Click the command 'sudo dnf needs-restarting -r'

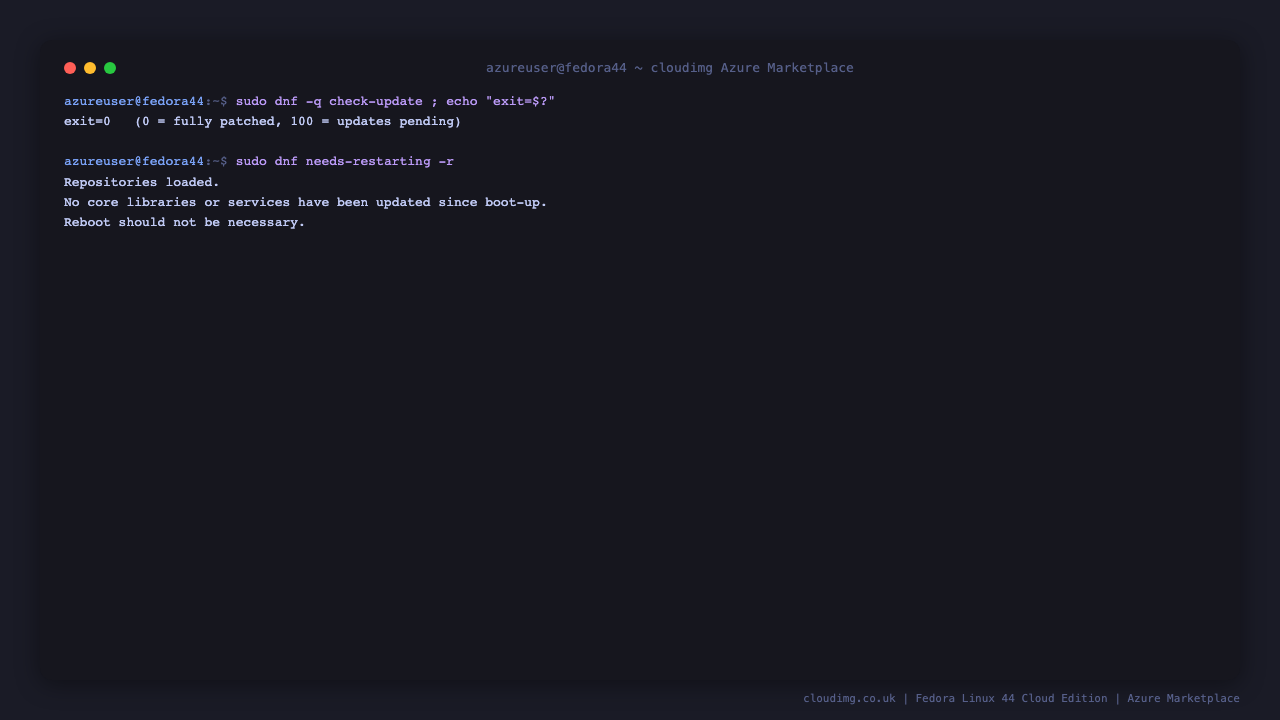coord(345,162)
